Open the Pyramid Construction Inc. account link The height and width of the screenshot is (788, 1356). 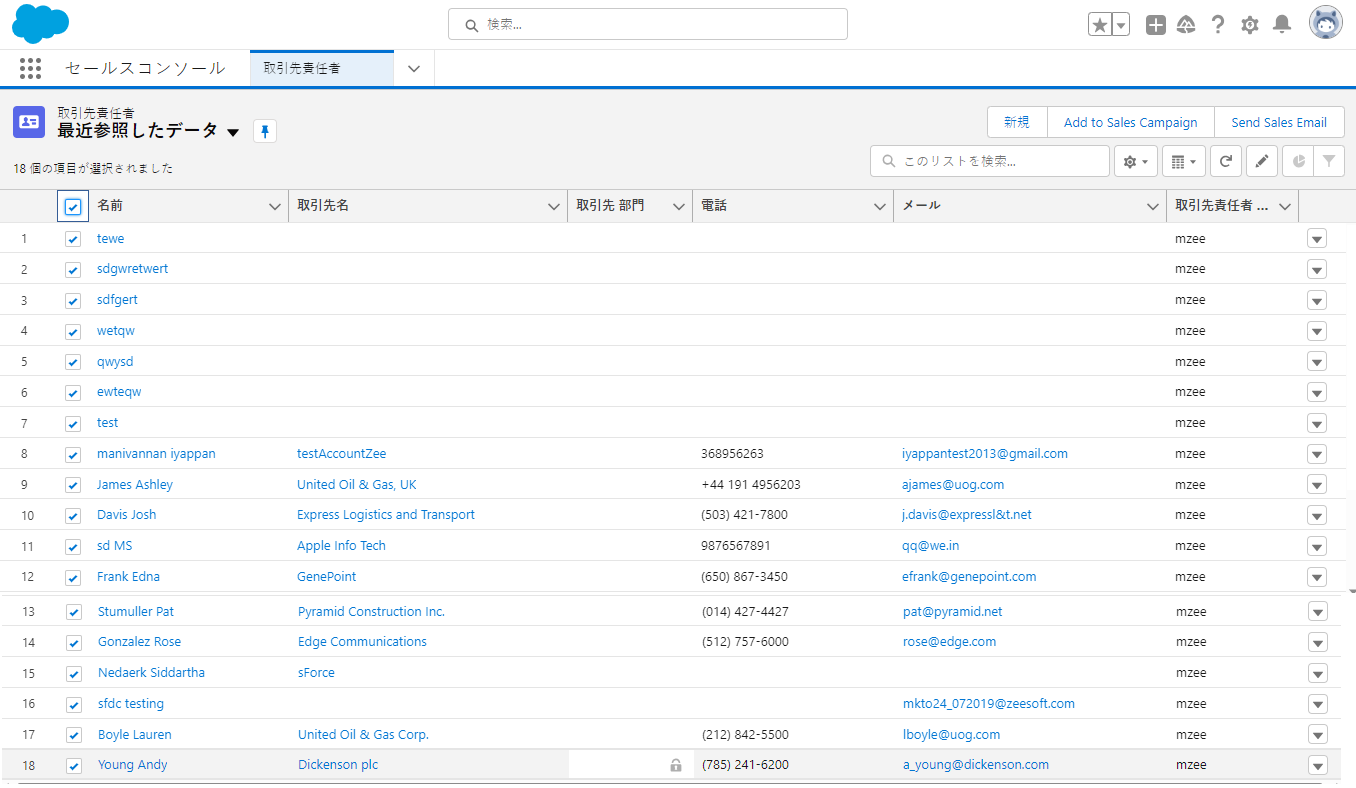click(372, 612)
